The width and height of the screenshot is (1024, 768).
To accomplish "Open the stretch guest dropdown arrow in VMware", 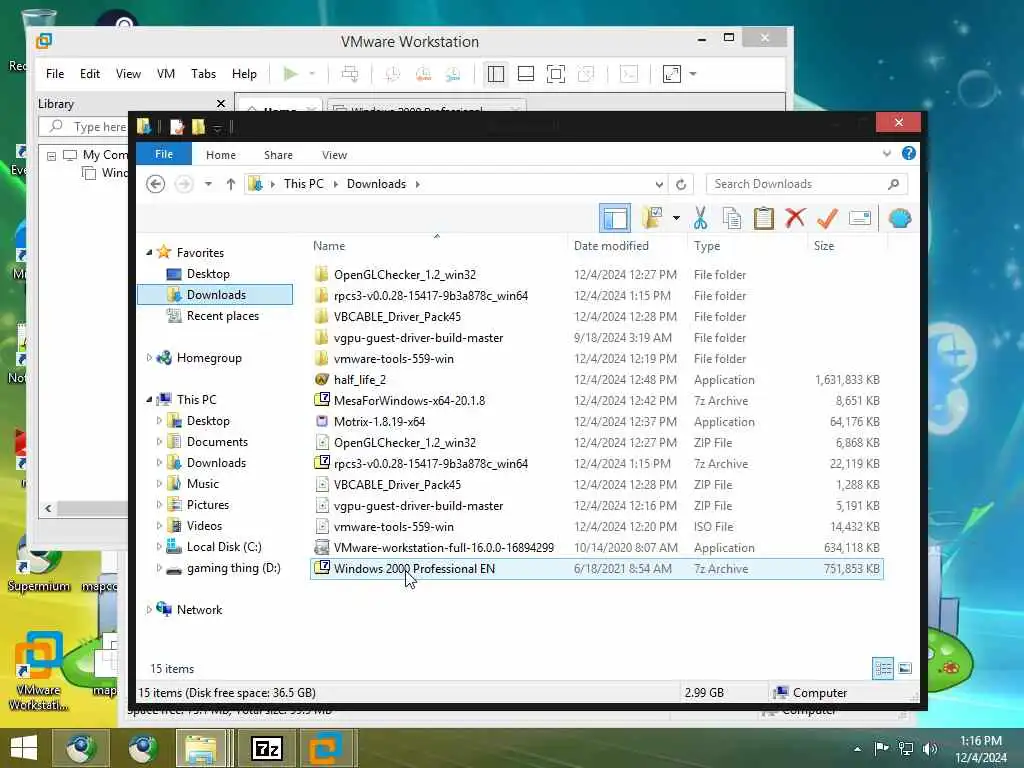I will pyautogui.click(x=693, y=74).
